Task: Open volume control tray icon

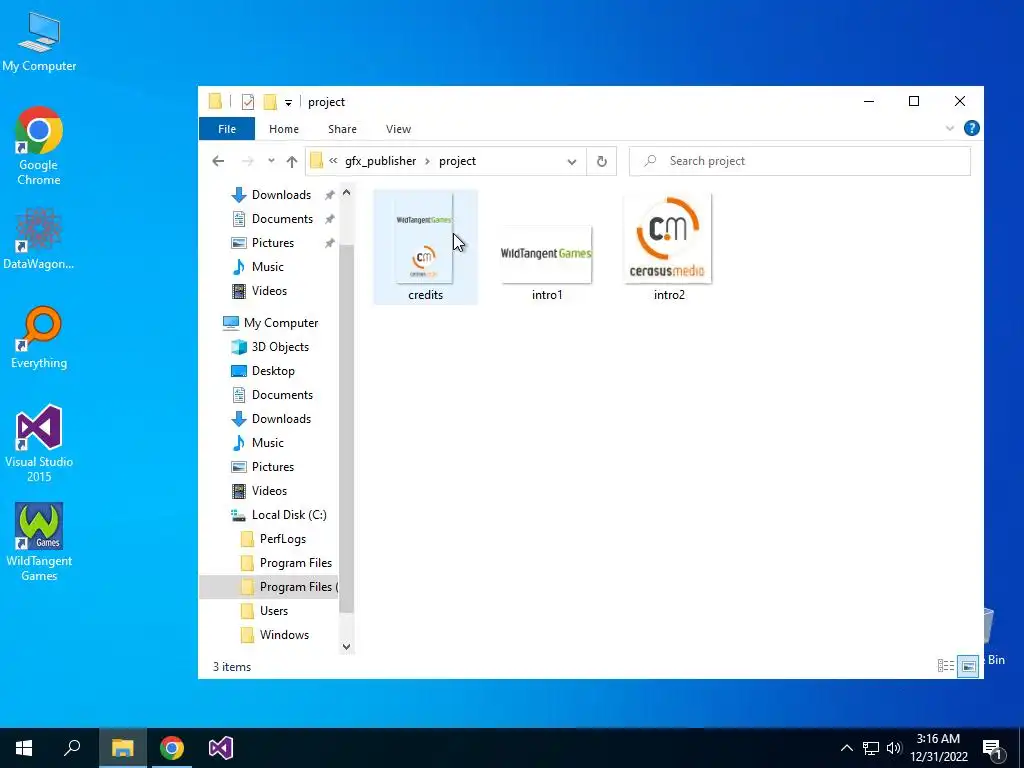Action: (x=894, y=748)
